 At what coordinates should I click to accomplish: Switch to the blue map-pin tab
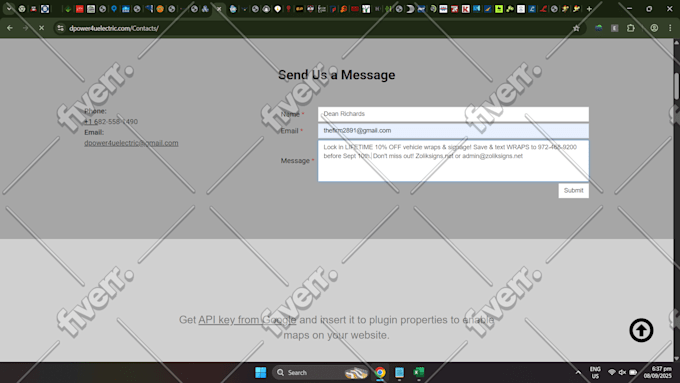click(x=114, y=9)
